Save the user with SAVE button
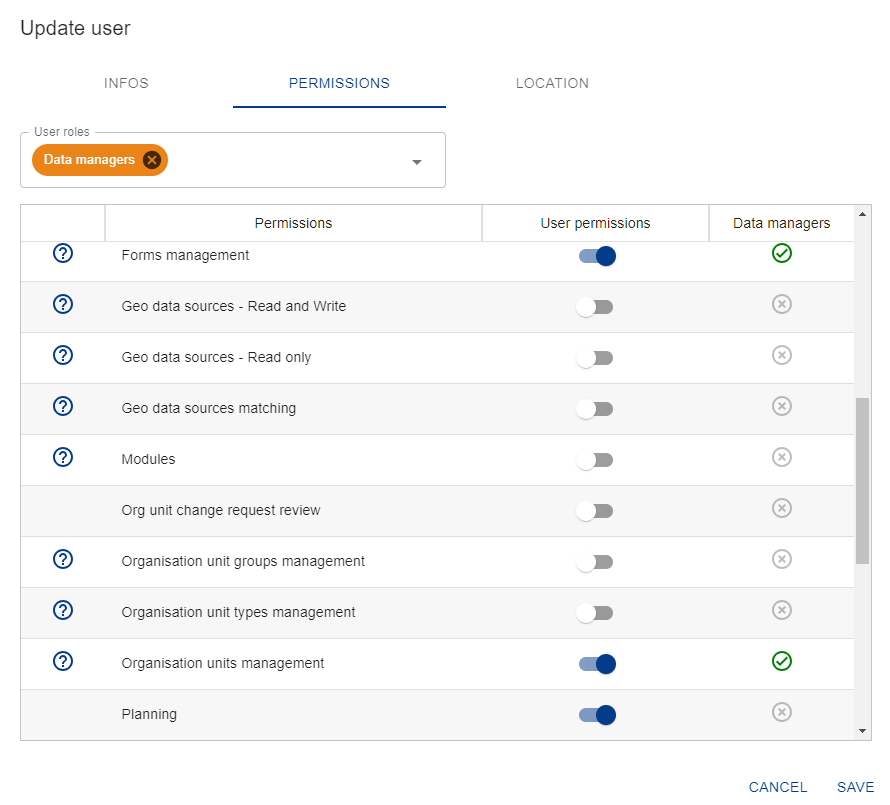The width and height of the screenshot is (890, 805). click(855, 787)
